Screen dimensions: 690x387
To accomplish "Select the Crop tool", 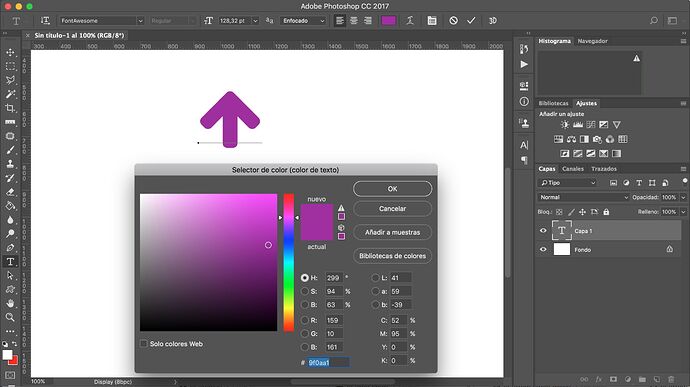I will coord(10,108).
